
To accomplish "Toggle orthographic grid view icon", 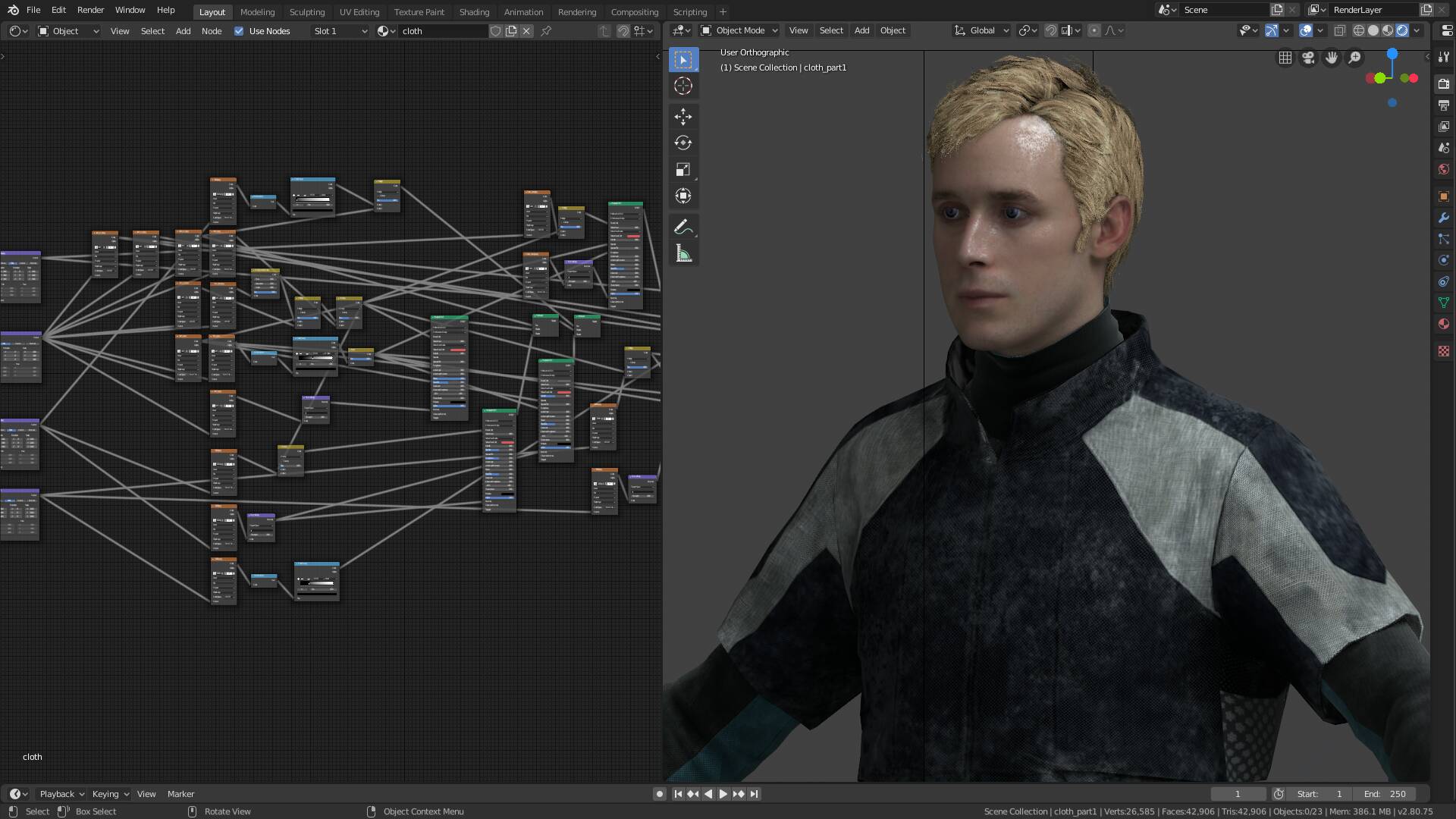I will pos(1285,58).
